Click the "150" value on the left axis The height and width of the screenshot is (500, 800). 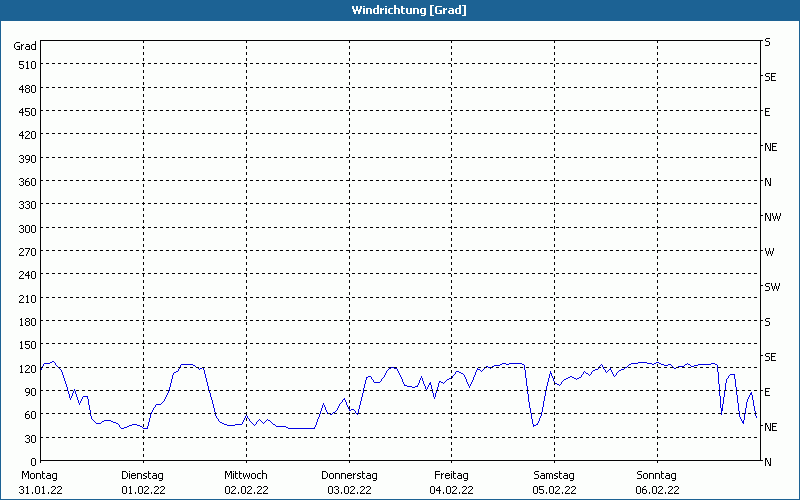pyautogui.click(x=28, y=345)
